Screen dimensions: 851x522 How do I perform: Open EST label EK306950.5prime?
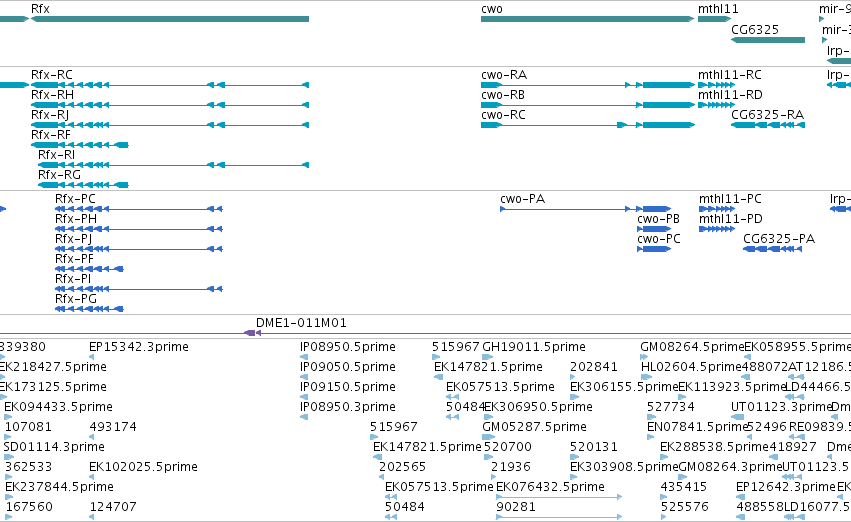[x=538, y=407]
